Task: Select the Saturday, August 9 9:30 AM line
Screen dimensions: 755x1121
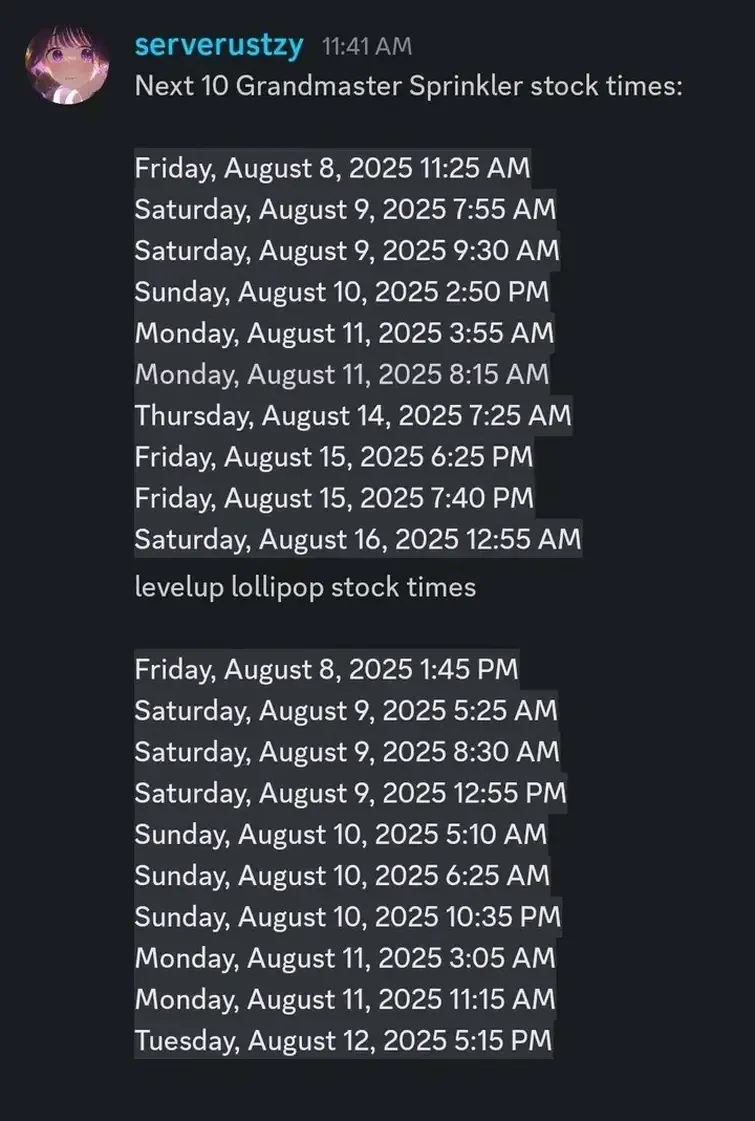Action: (345, 251)
